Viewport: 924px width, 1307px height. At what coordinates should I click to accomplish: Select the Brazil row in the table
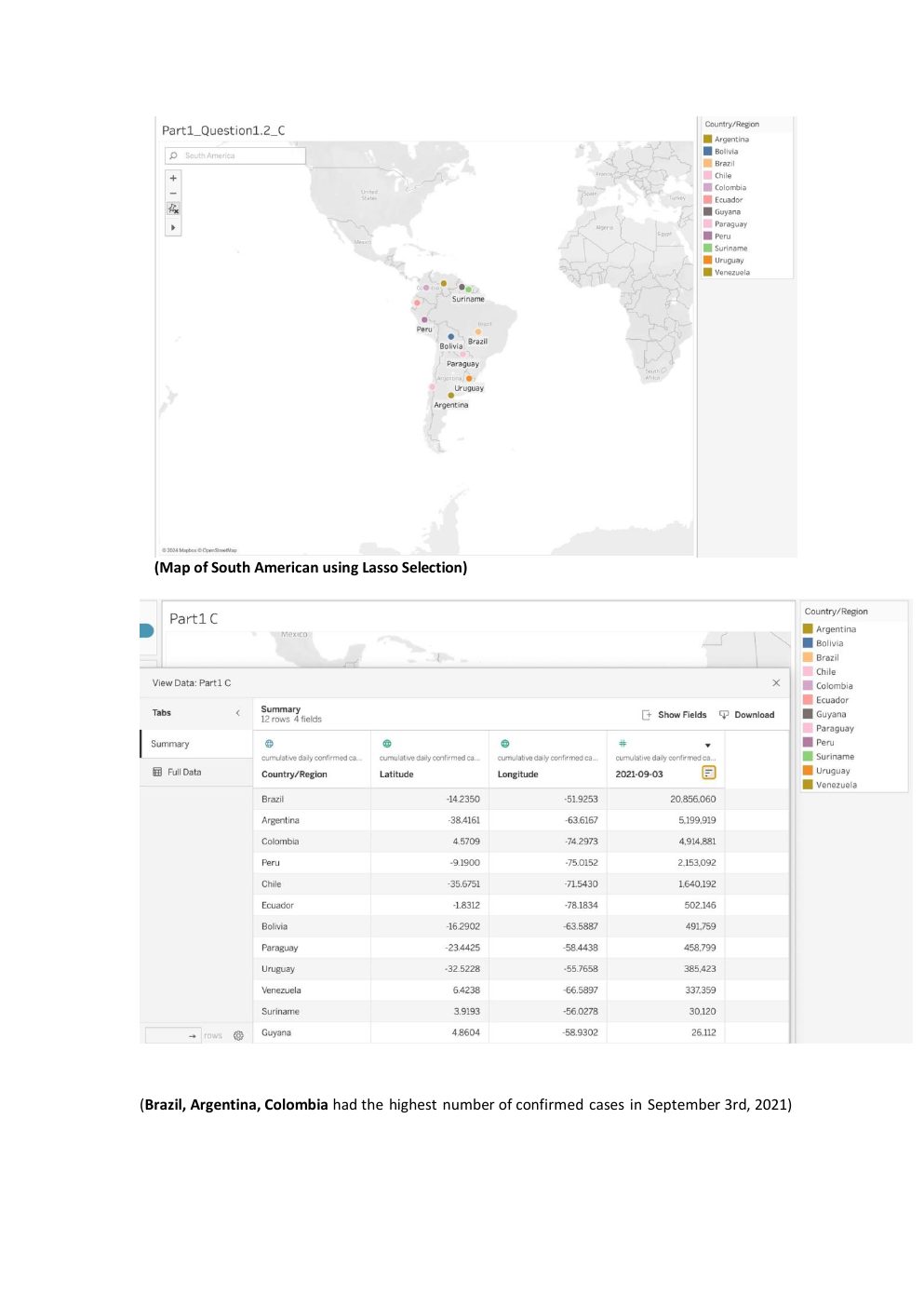pos(520,799)
